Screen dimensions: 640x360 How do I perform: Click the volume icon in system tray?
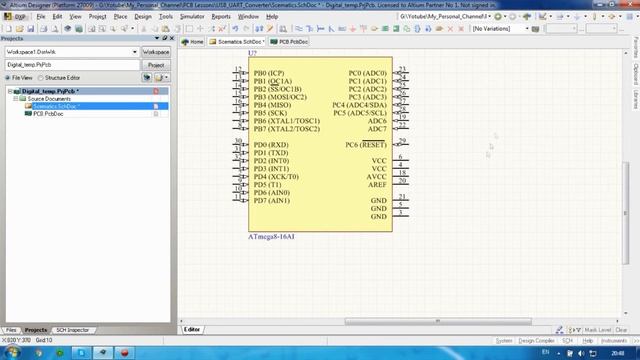[581, 353]
